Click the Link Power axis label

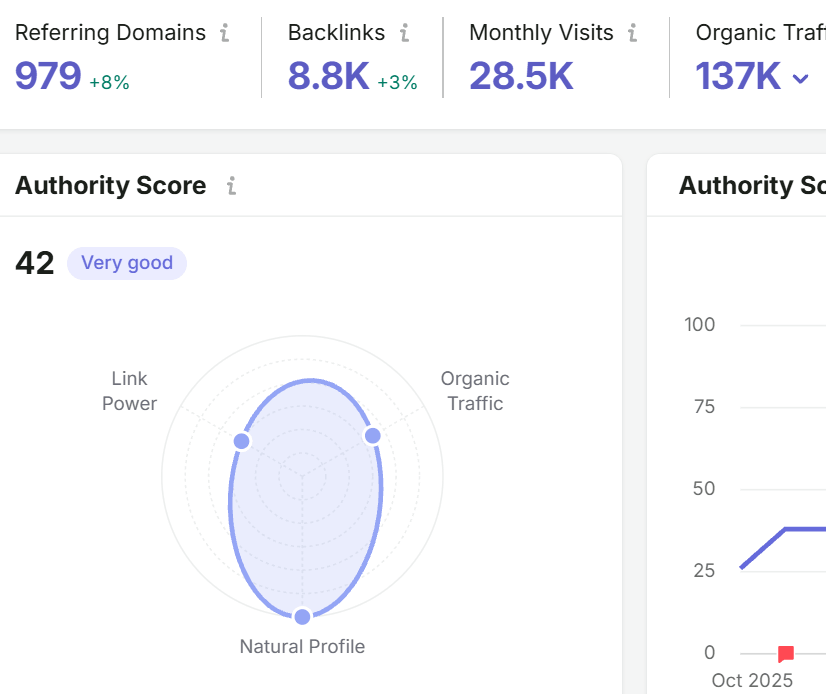[x=130, y=391]
